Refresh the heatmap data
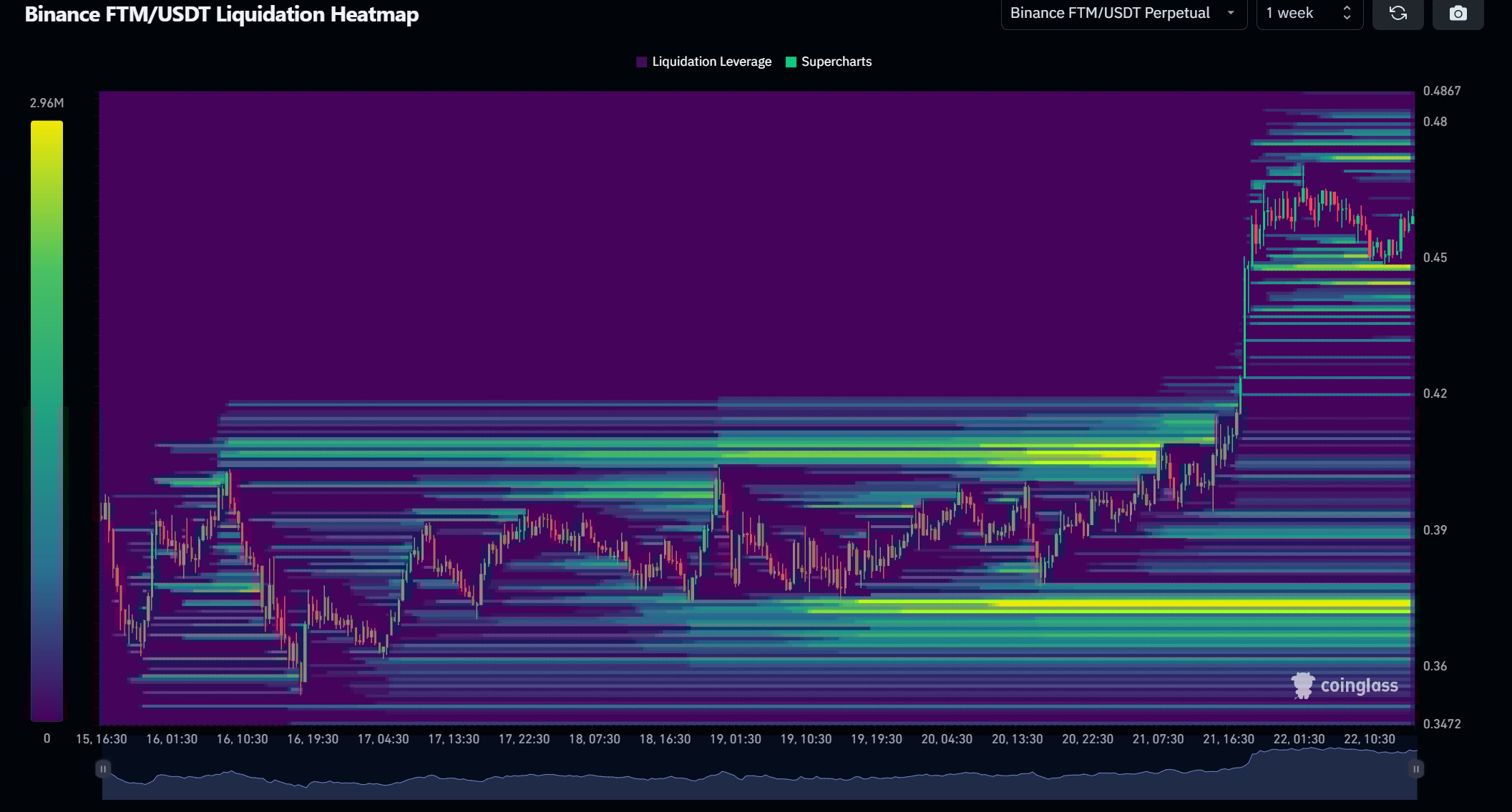Viewport: 1512px width, 812px height. (1398, 13)
